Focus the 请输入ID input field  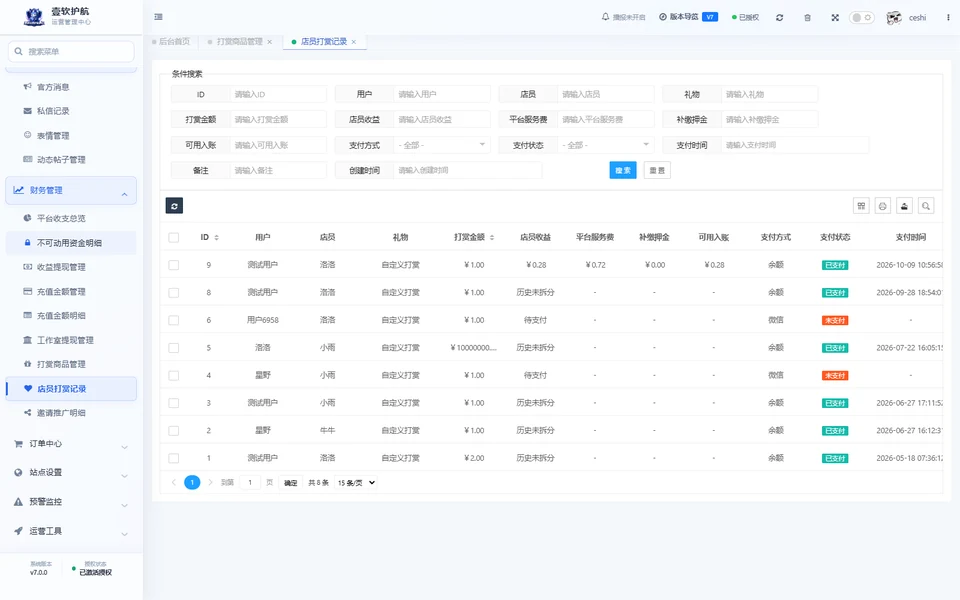pyautogui.click(x=278, y=94)
